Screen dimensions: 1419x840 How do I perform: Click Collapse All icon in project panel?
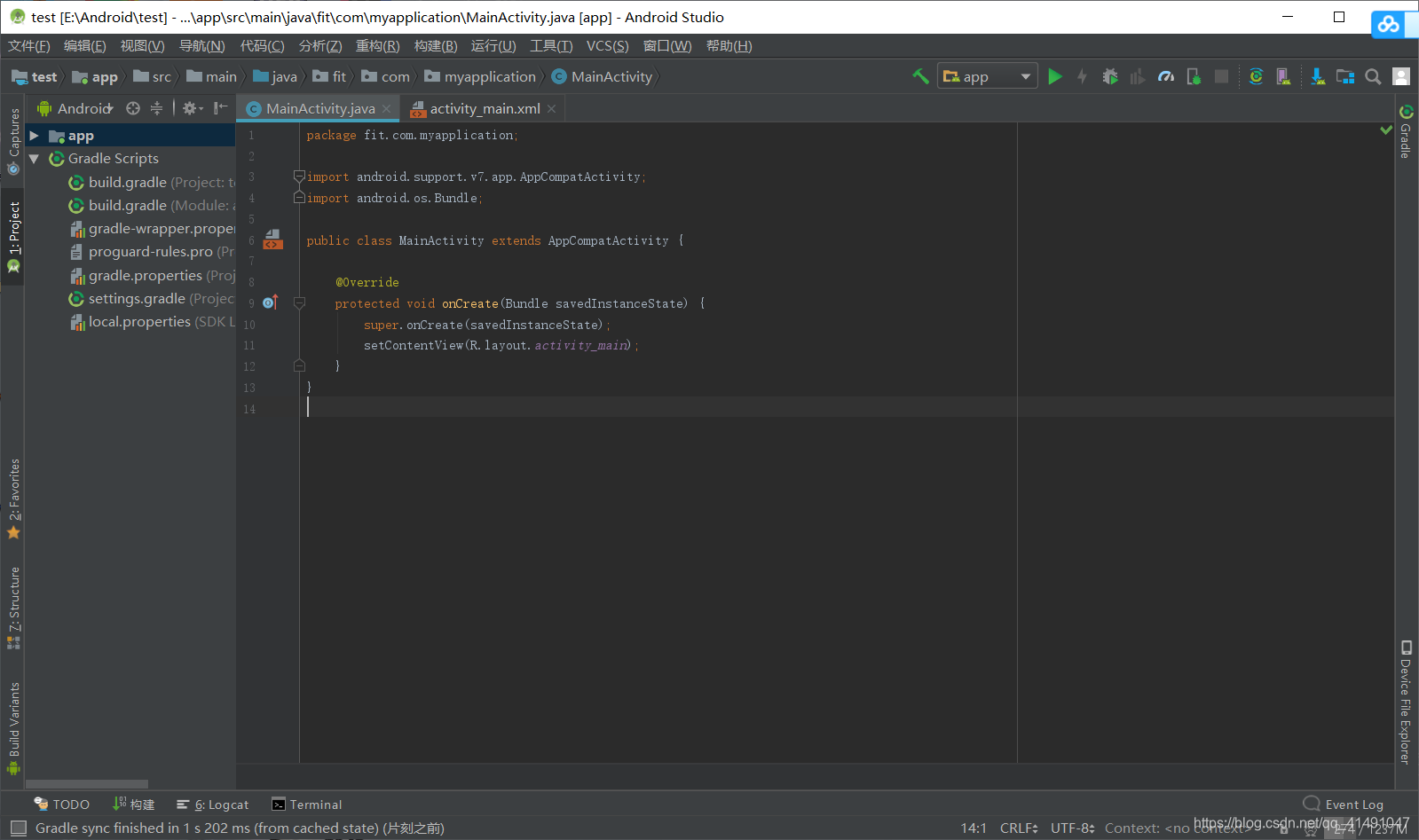[x=156, y=108]
